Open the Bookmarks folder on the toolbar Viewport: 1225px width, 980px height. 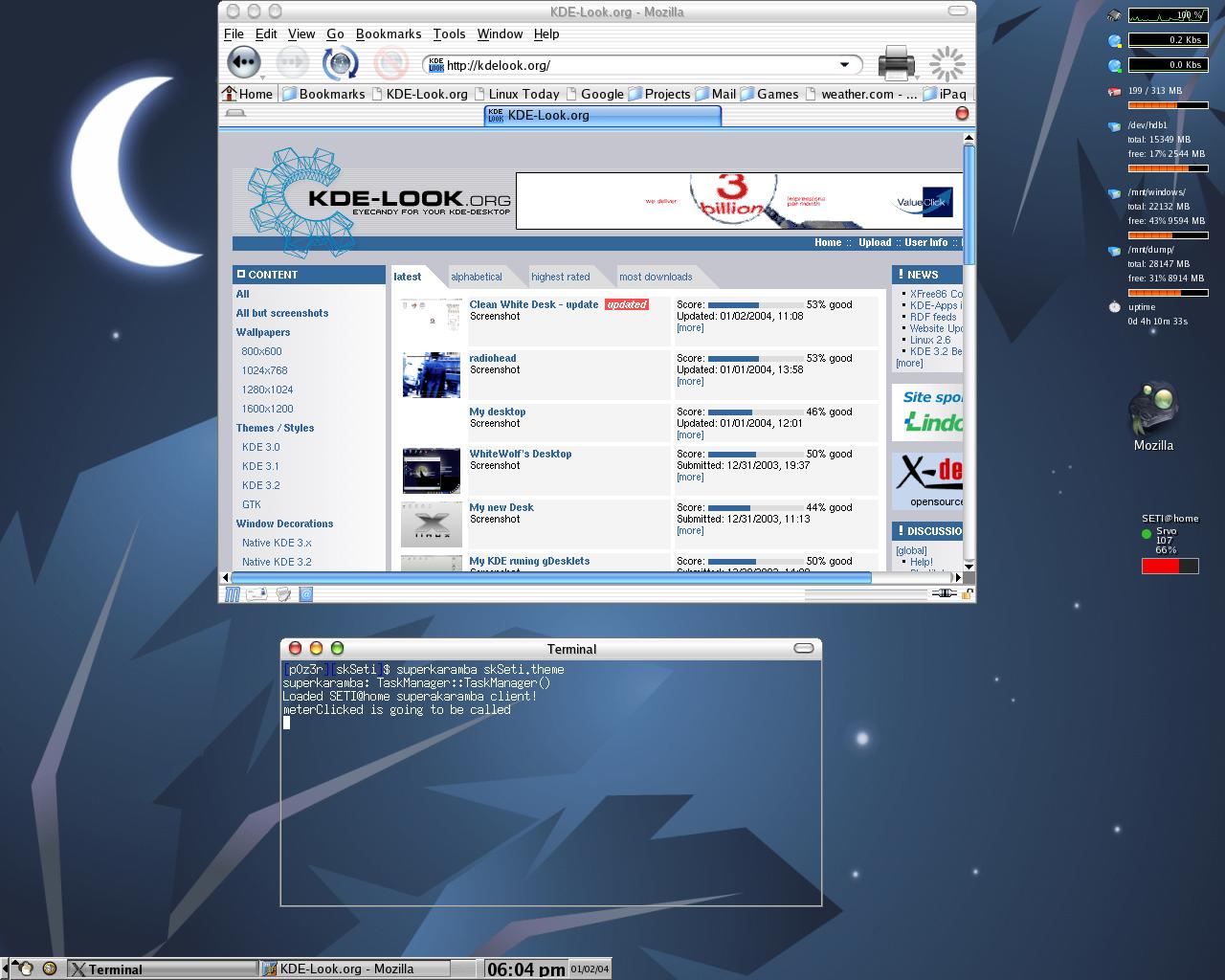click(323, 94)
